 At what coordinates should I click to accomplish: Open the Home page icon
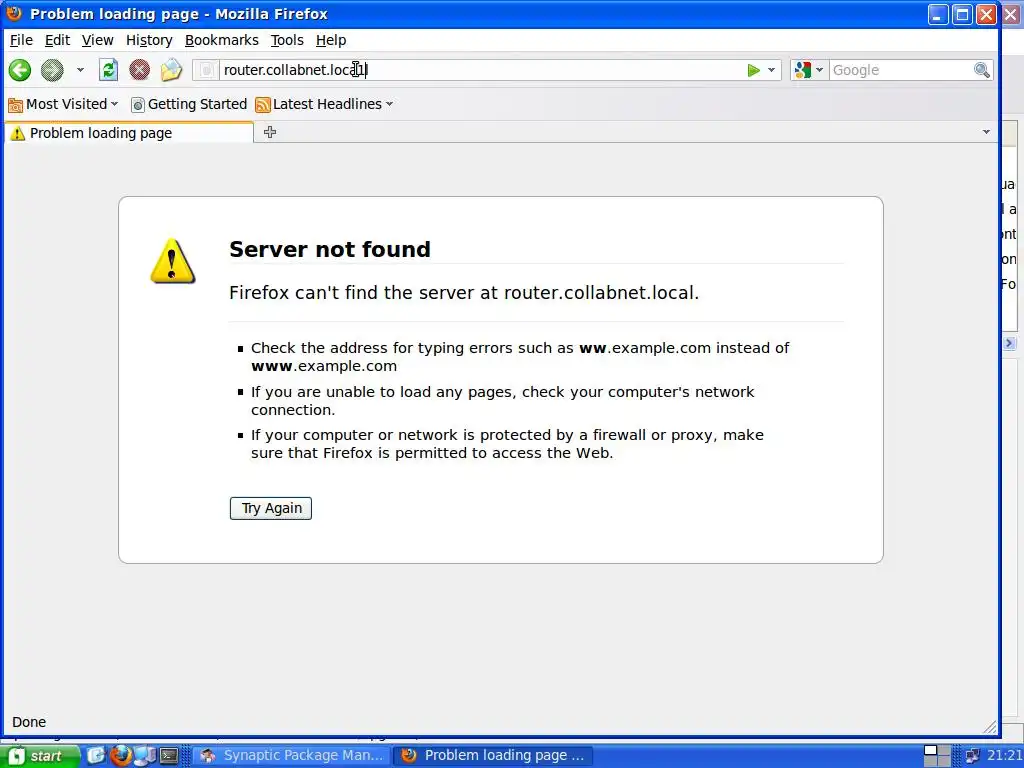pyautogui.click(x=171, y=70)
